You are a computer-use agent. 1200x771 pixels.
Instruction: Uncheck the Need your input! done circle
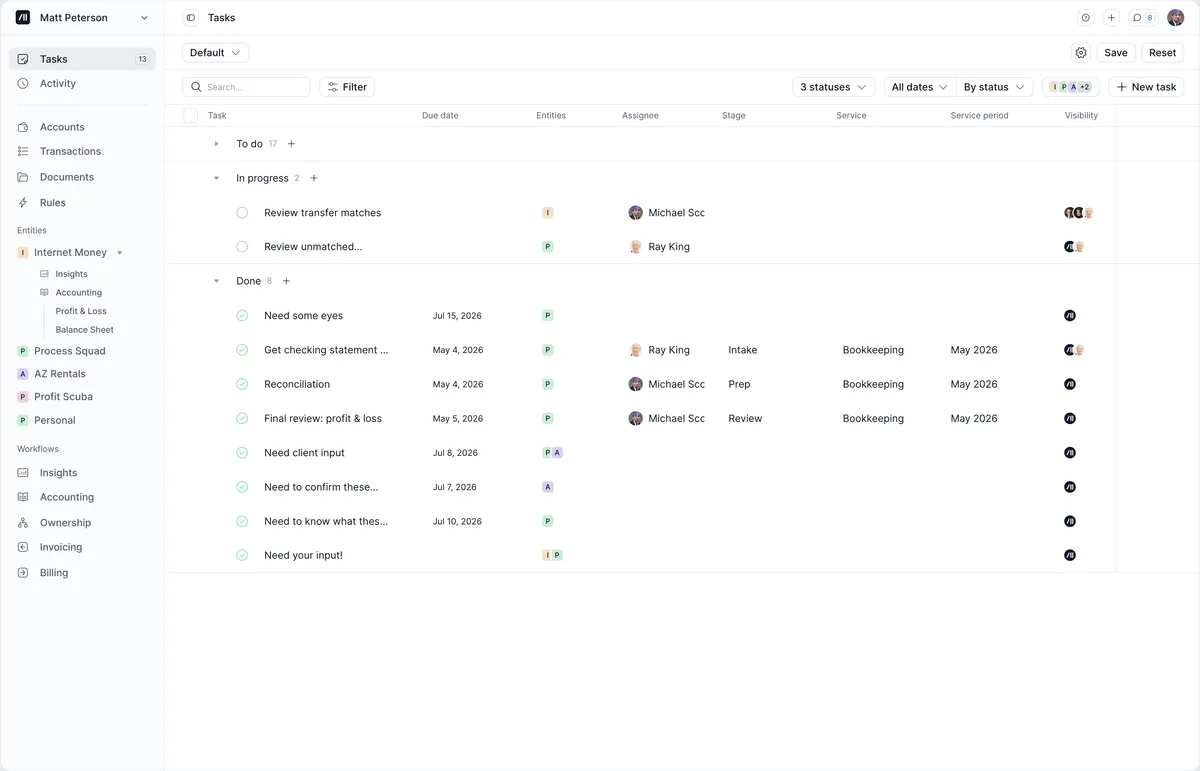point(242,555)
